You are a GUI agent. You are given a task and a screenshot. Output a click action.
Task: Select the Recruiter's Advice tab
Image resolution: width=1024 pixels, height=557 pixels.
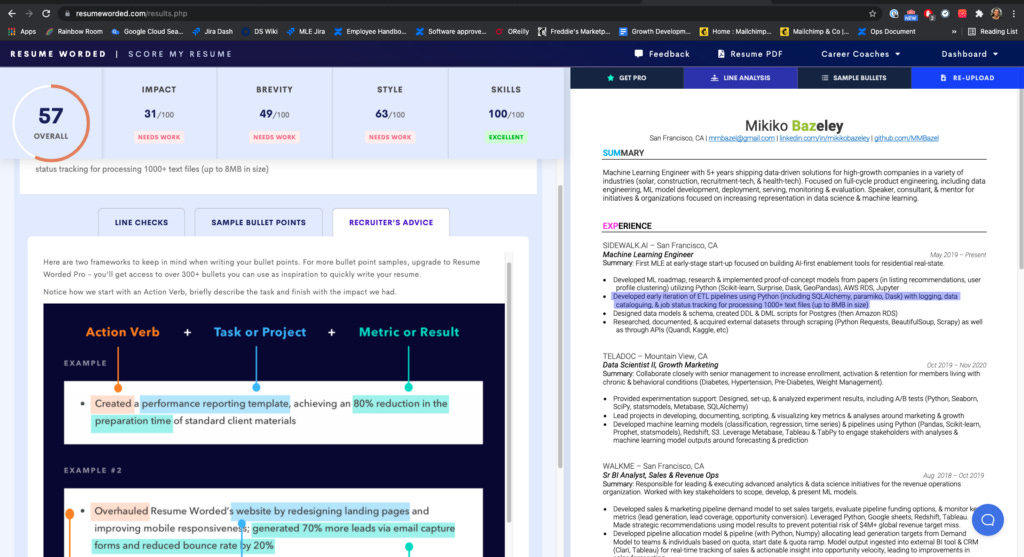point(391,223)
